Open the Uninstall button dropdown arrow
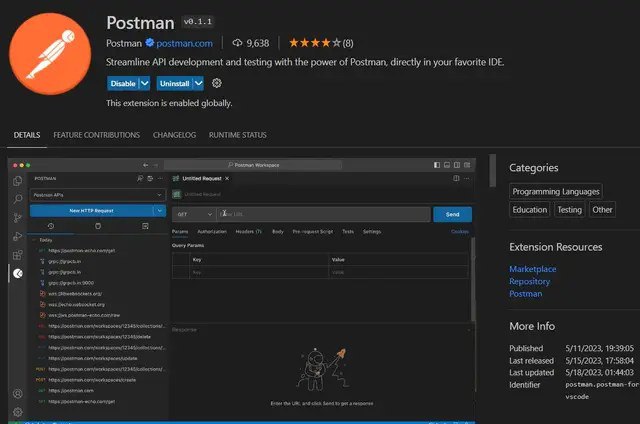The width and height of the screenshot is (640, 424). pos(198,83)
